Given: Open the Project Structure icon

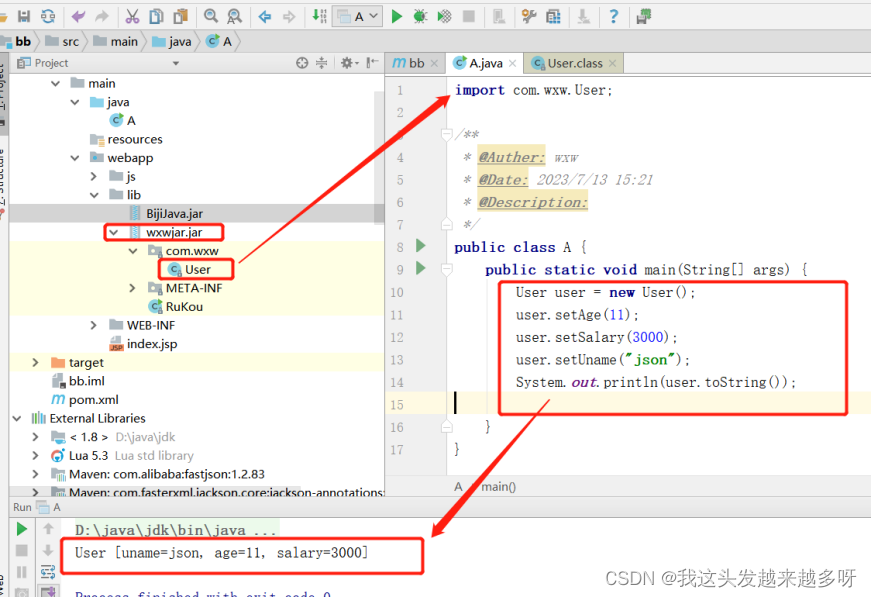Looking at the screenshot, I should 553,17.
